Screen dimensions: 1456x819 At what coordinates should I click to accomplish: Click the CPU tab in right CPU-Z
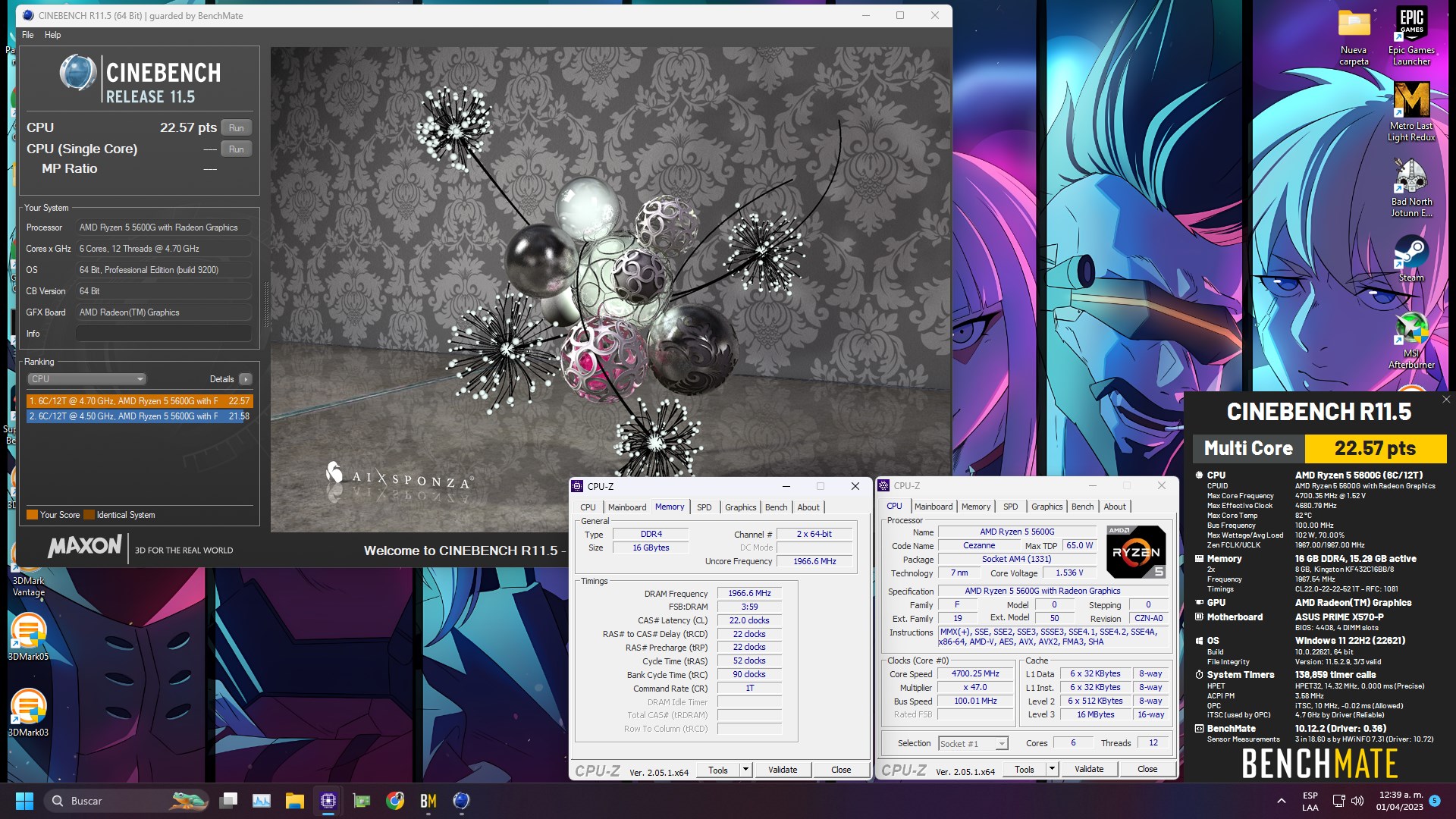click(x=895, y=507)
